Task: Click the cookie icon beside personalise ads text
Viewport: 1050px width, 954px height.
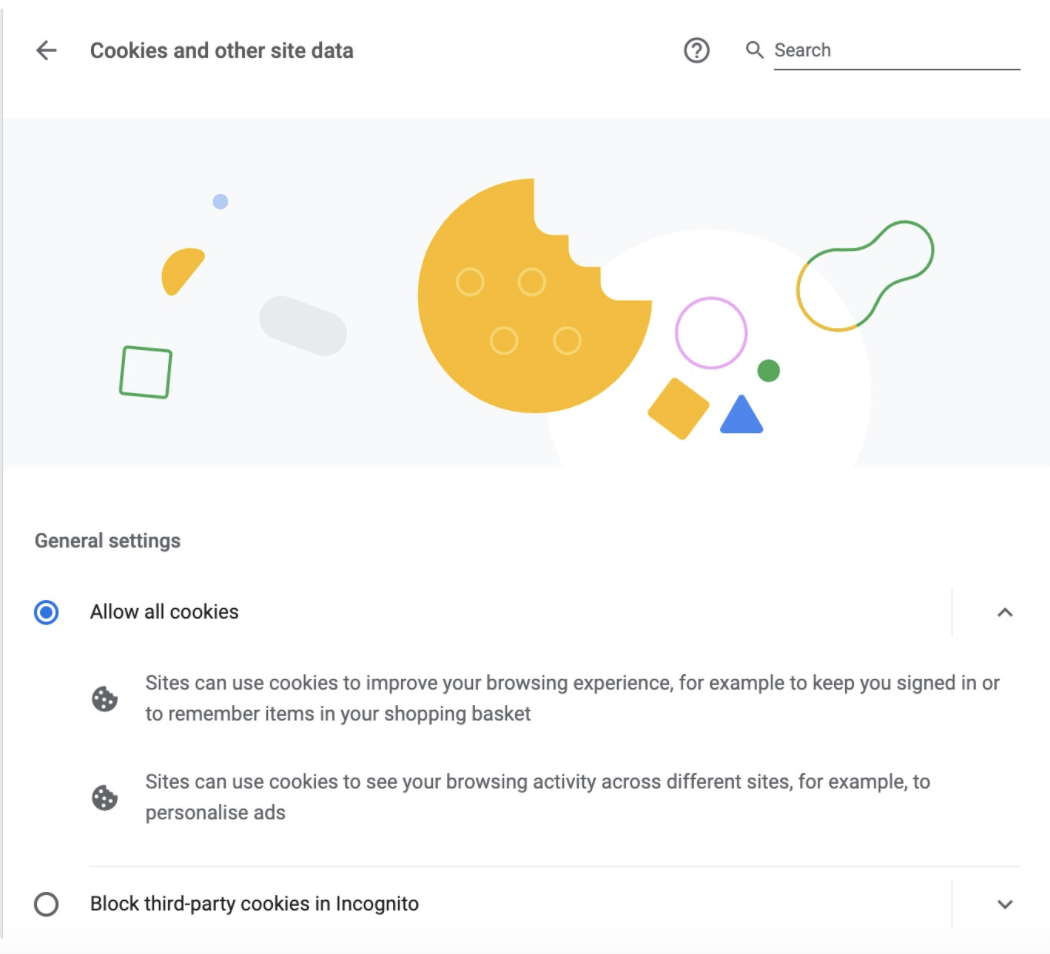Action: tap(104, 797)
